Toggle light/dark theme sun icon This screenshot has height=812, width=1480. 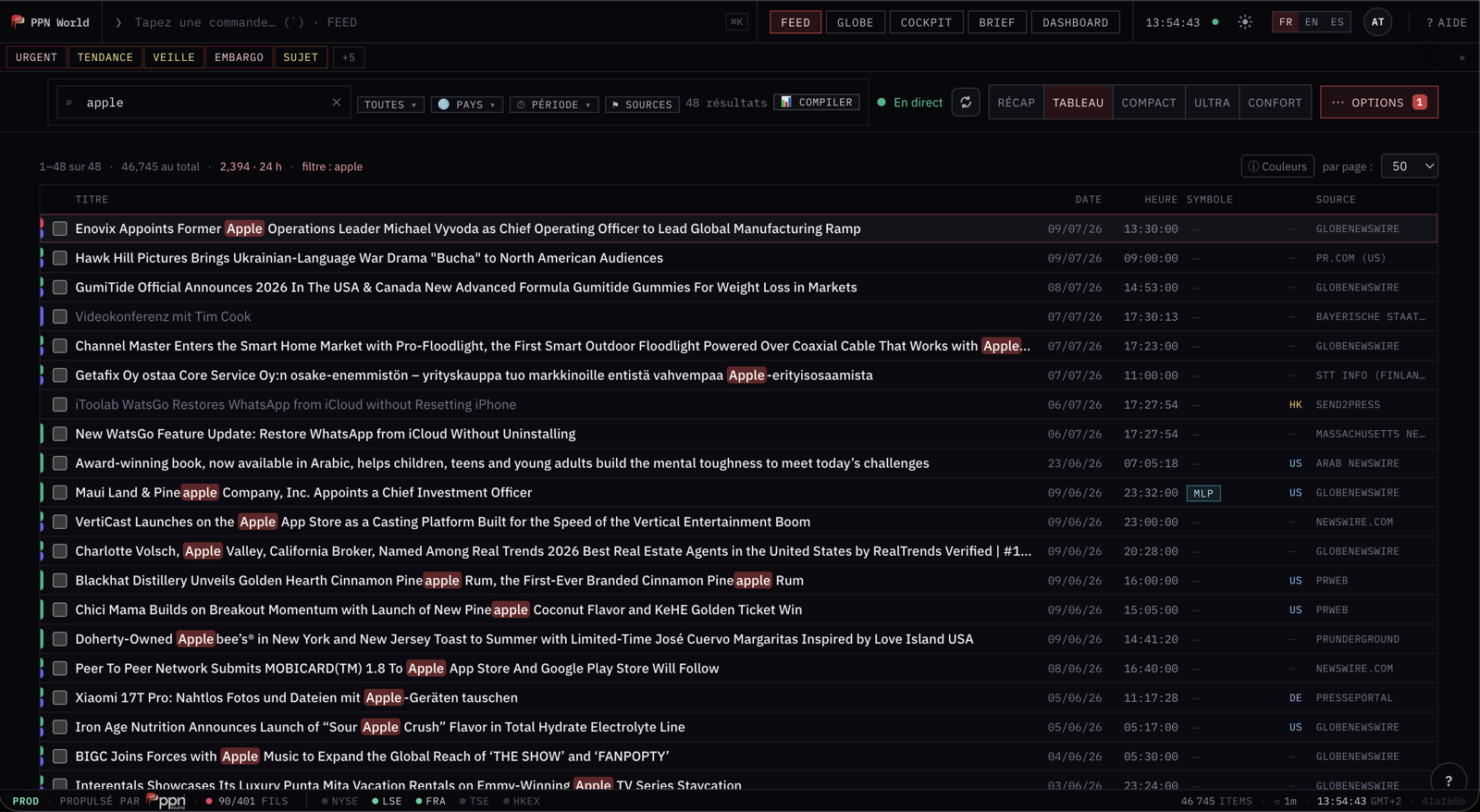coord(1245,22)
